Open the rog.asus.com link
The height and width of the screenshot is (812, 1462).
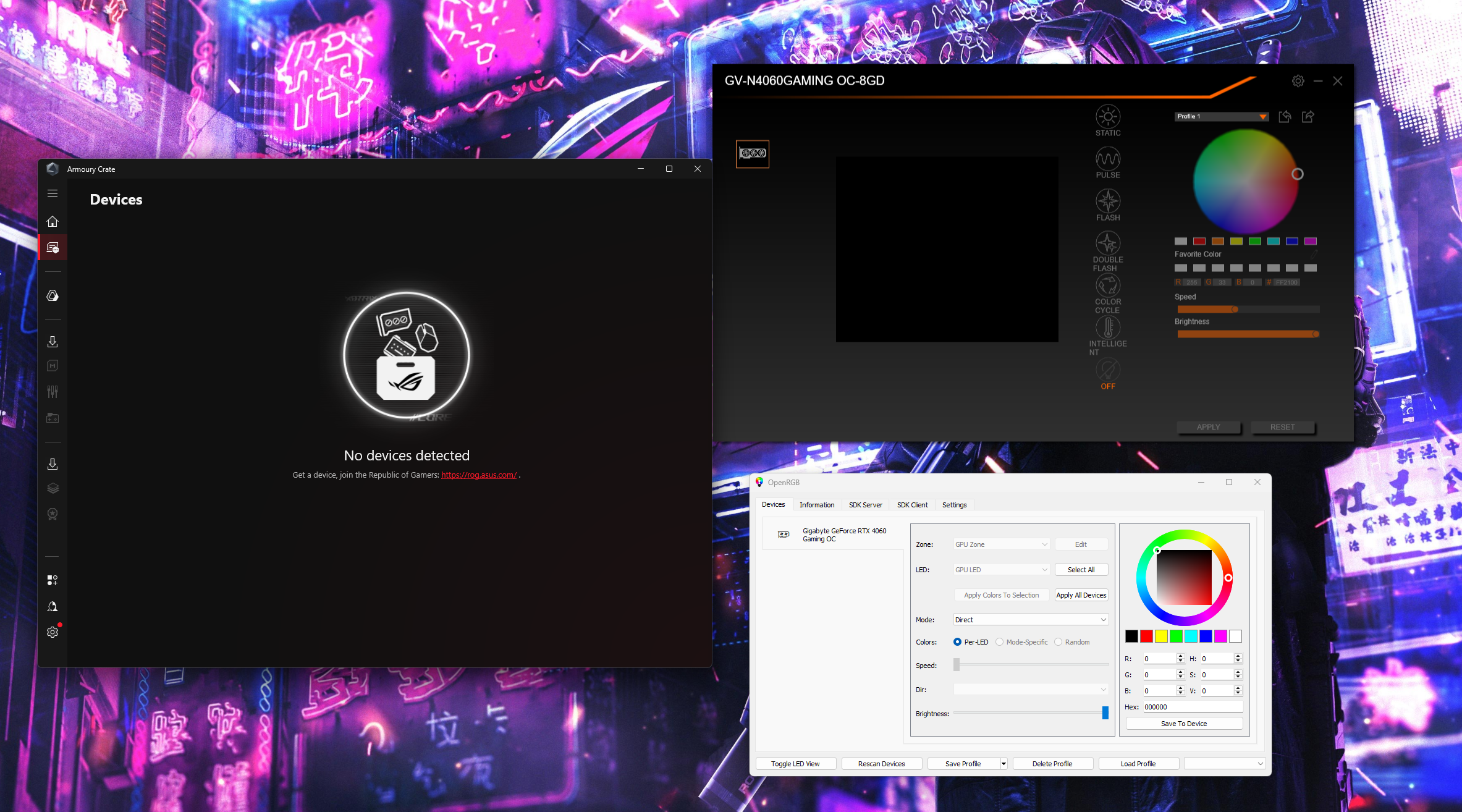tap(479, 475)
